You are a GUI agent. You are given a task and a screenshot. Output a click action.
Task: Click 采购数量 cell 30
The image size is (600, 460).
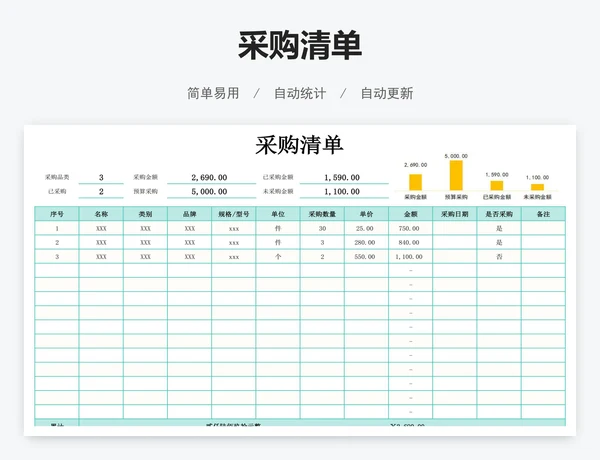322,228
